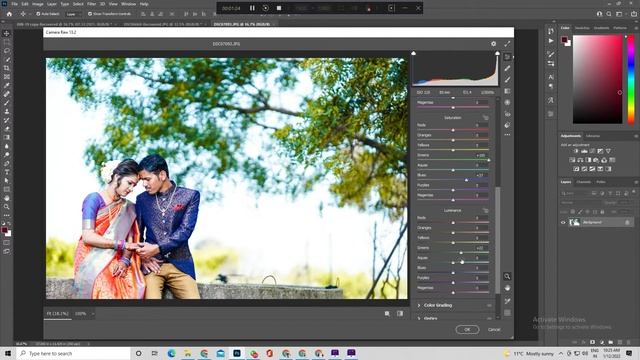Click Saturation targeted adjustment tool icon

click(x=485, y=118)
